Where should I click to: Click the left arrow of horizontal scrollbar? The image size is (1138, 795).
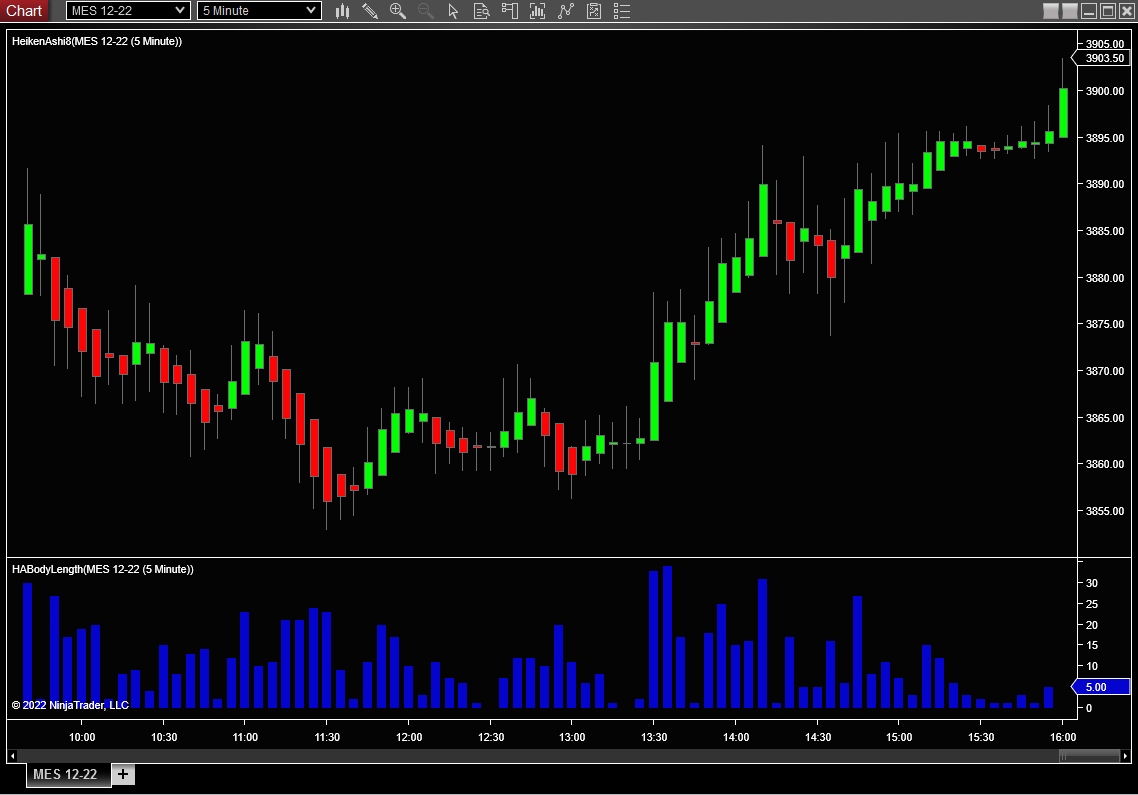pyautogui.click(x=12, y=757)
